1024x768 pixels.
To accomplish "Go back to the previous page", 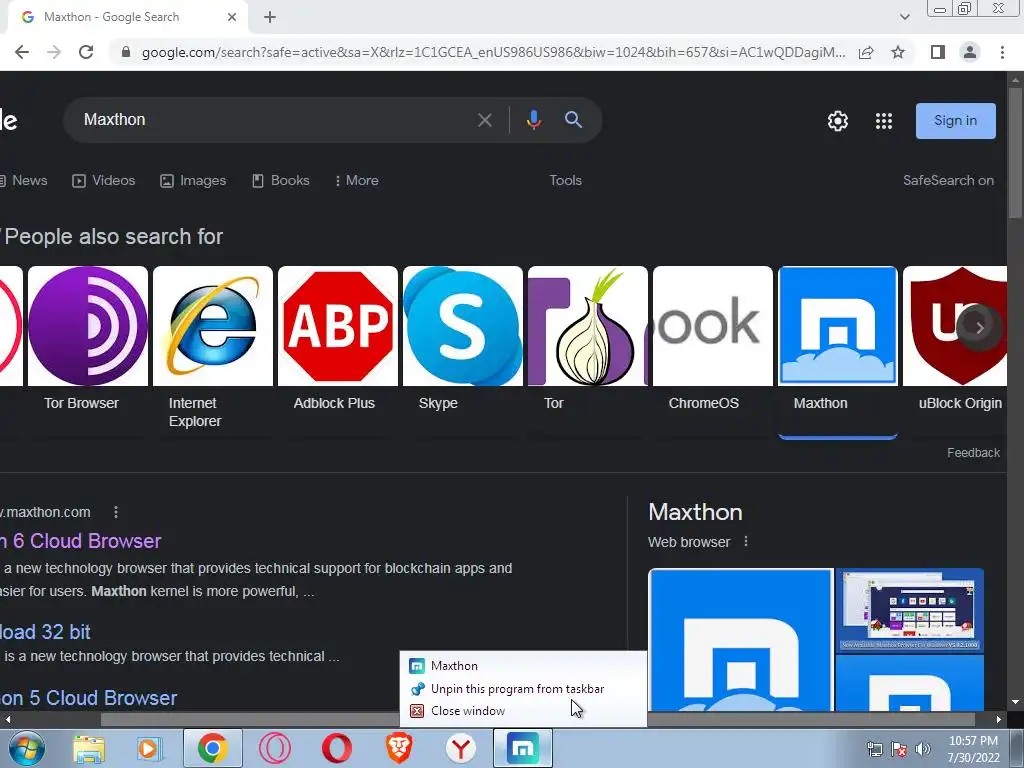I will tap(22, 52).
